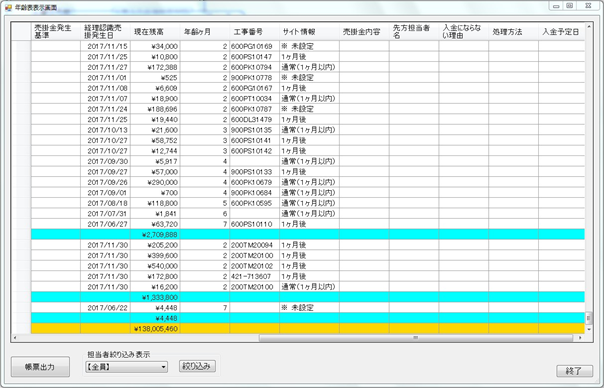Select the cell with 600PG10169
Viewport: 604px width, 388px height.
tap(255, 46)
